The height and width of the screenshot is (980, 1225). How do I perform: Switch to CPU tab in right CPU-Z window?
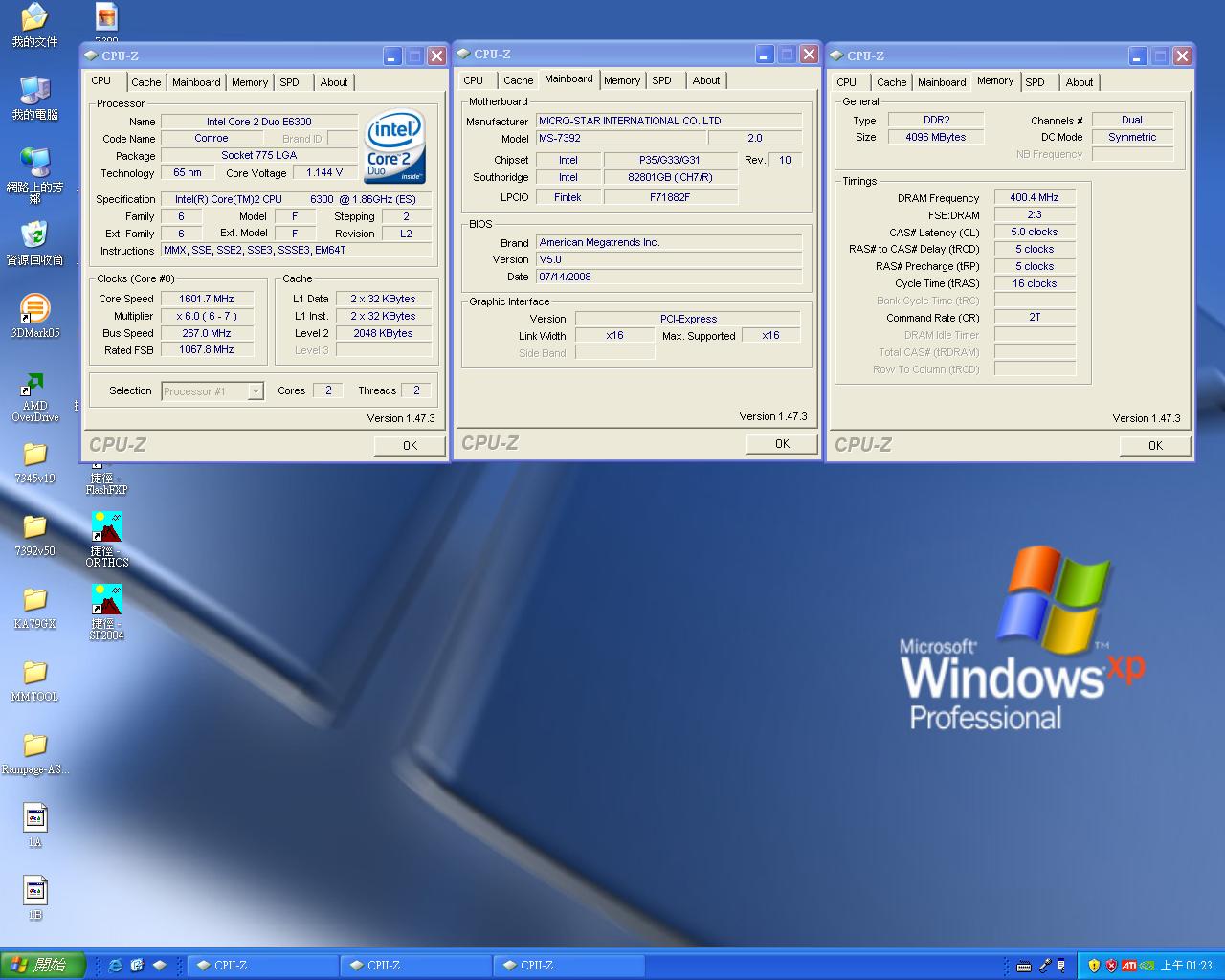coord(847,82)
